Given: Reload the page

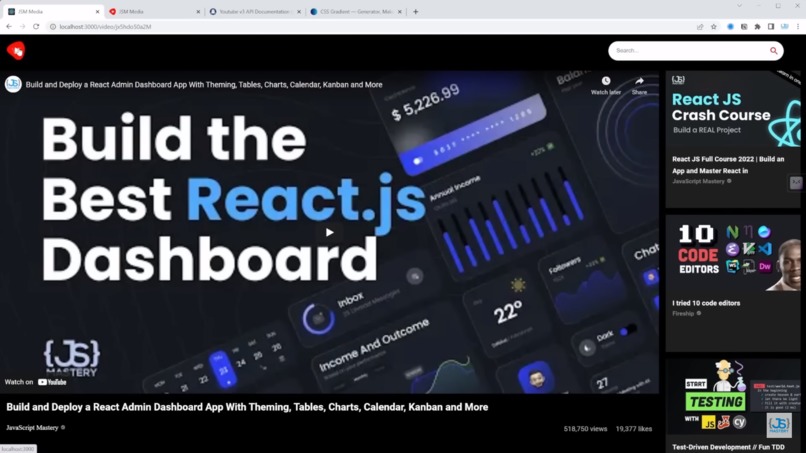Looking at the screenshot, I should point(36,26).
